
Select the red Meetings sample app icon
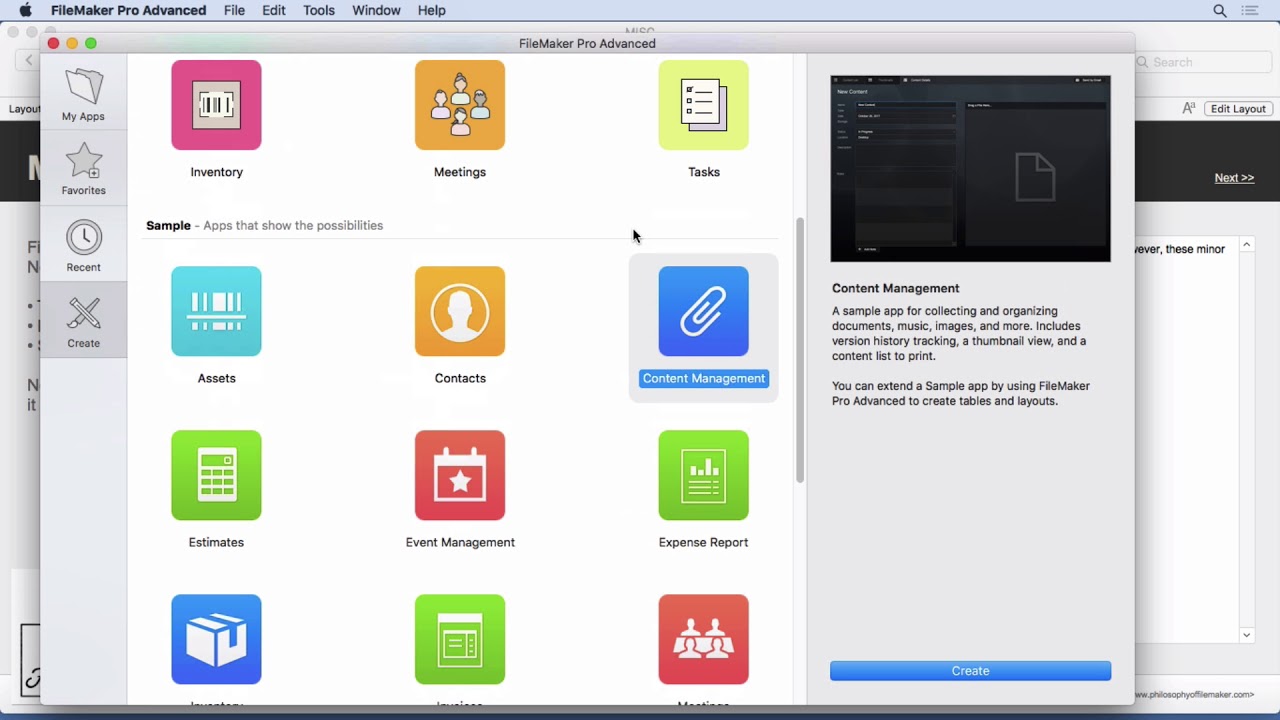tap(703, 639)
